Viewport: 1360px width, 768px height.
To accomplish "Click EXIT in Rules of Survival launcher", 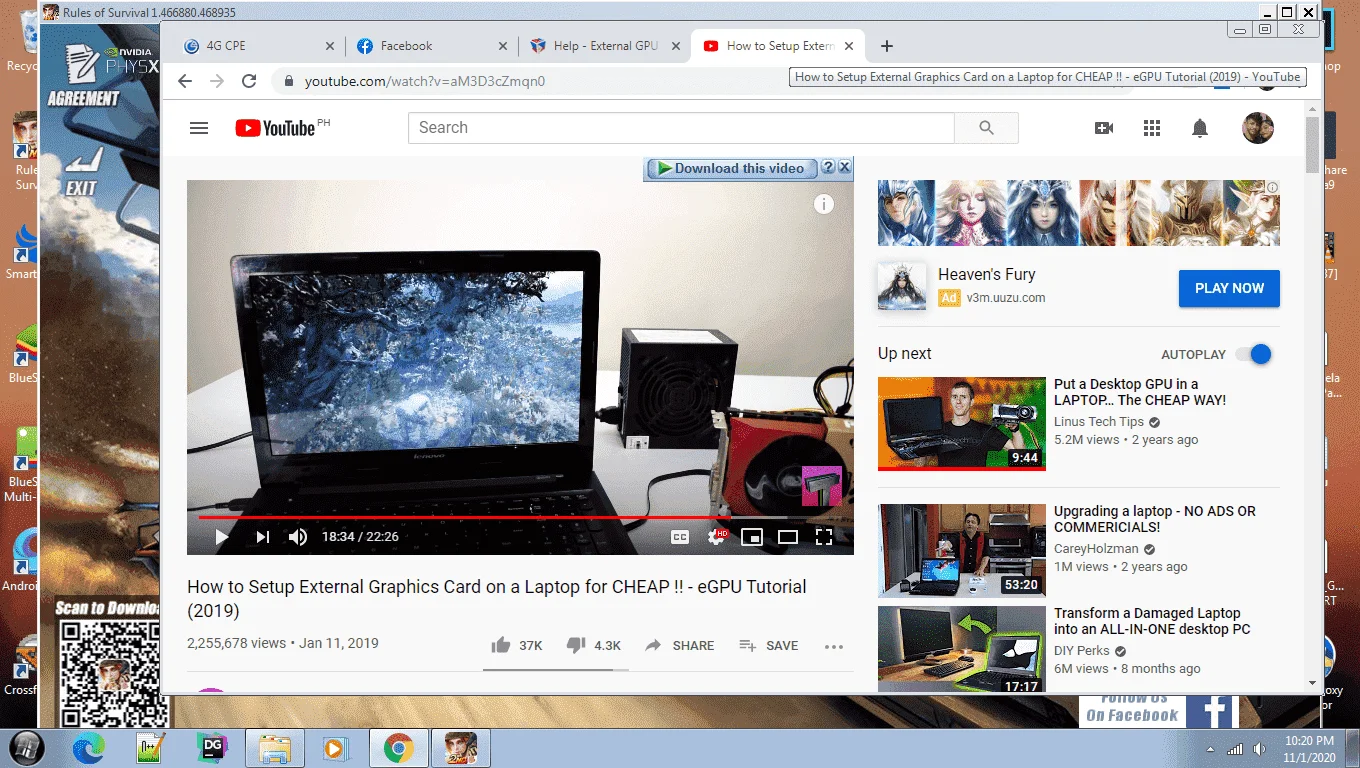I will [x=81, y=171].
